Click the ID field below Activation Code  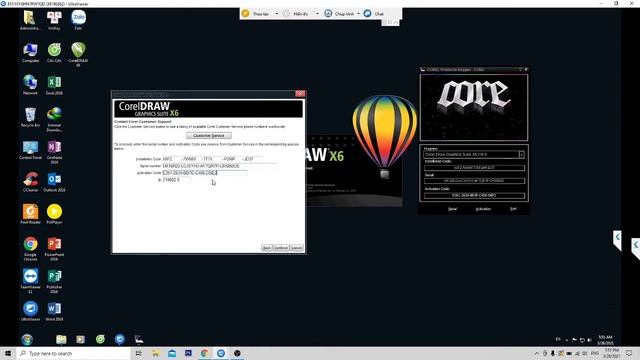tap(176, 180)
